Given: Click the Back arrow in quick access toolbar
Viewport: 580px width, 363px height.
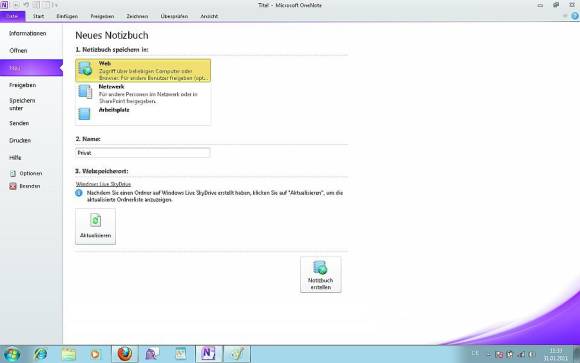Looking at the screenshot, I should [x=17, y=5].
